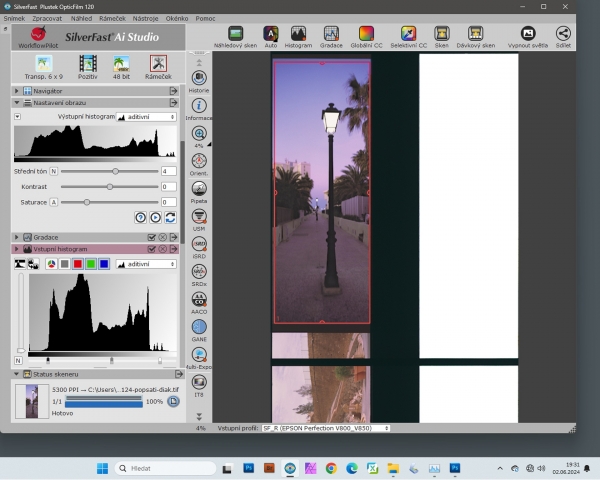
Task: Click the Sdílet share icon
Action: (563, 37)
